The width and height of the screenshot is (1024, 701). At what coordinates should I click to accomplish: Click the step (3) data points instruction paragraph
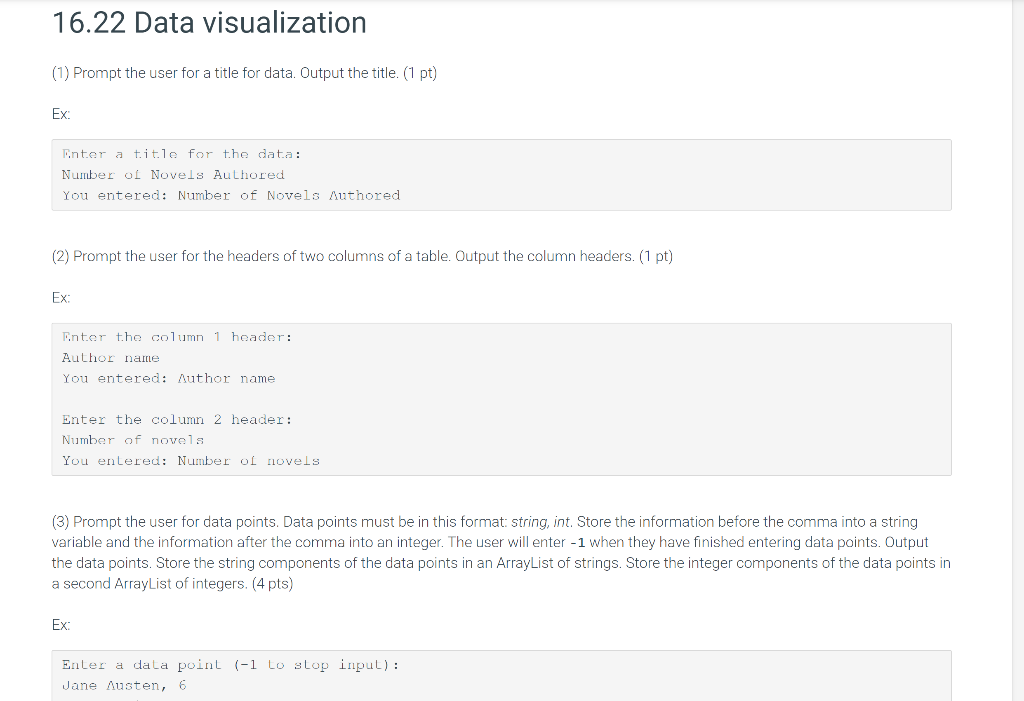[501, 553]
